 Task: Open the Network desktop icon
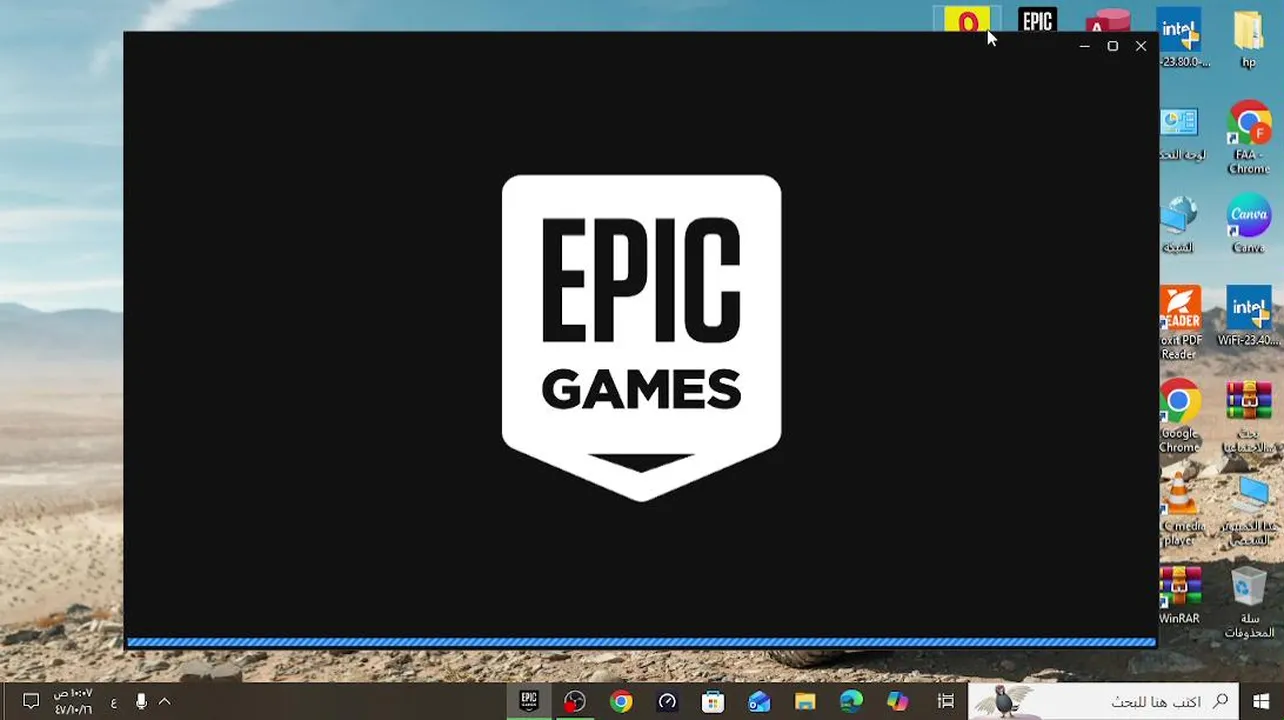pos(1180,224)
